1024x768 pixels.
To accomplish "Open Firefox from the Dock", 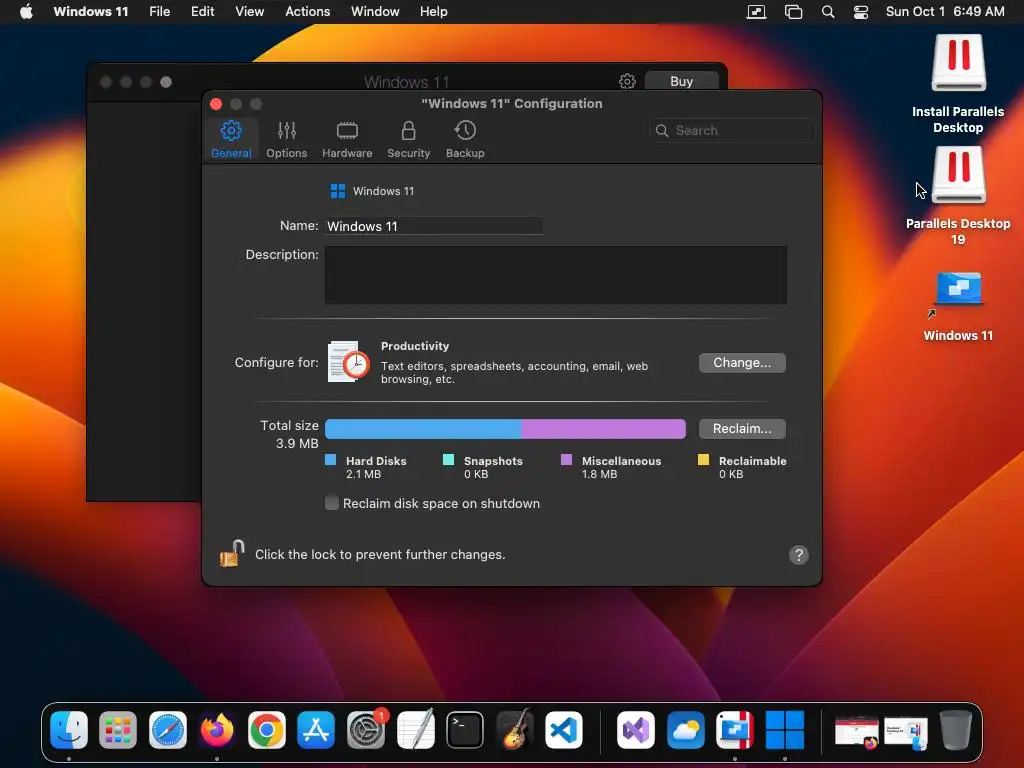I will coord(217,729).
